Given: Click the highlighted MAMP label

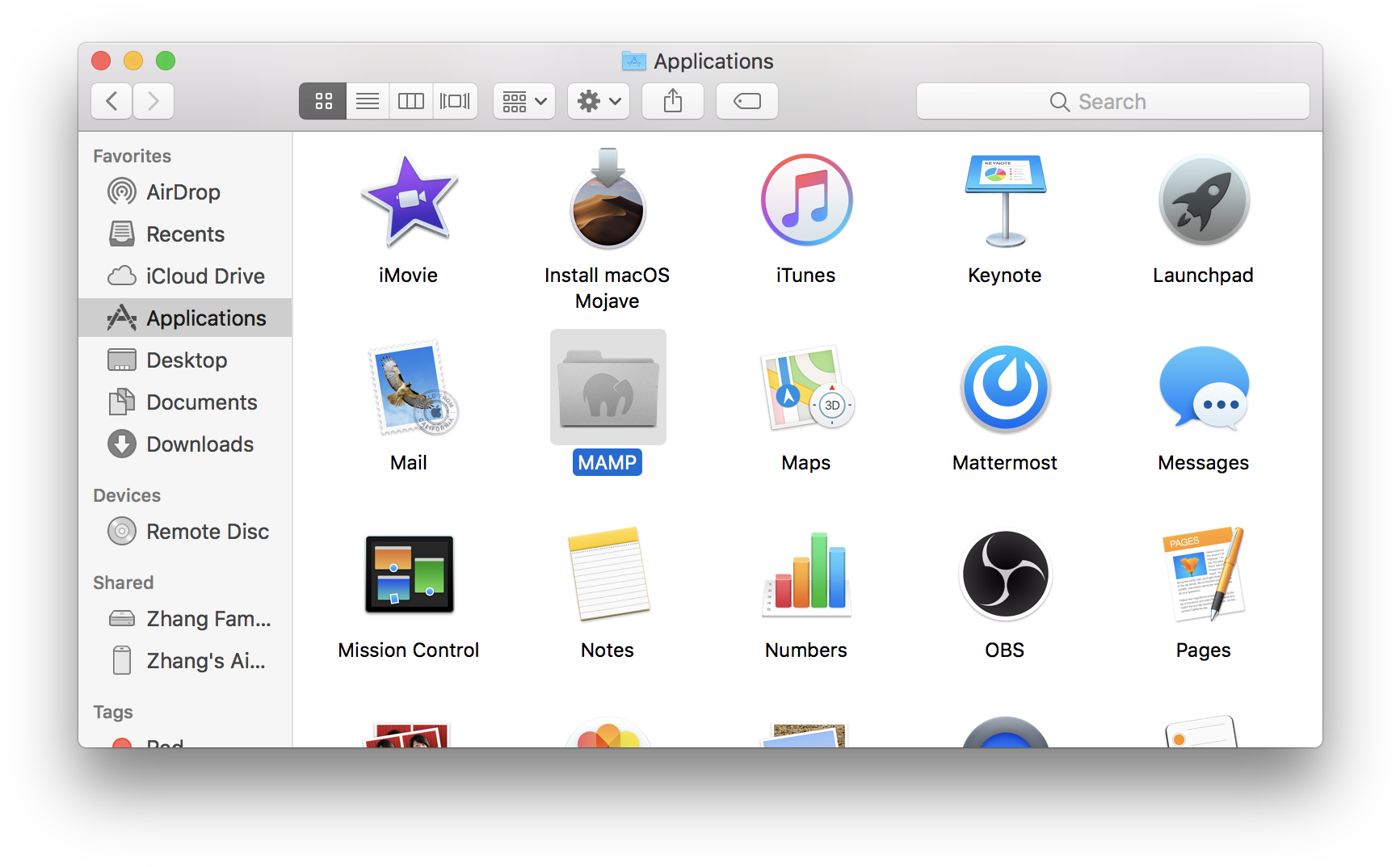Looking at the screenshot, I should point(608,462).
